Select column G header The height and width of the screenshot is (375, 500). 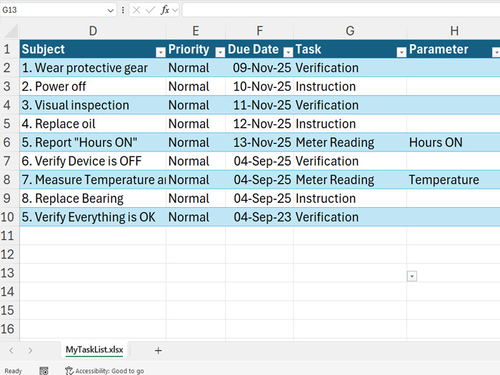point(350,31)
